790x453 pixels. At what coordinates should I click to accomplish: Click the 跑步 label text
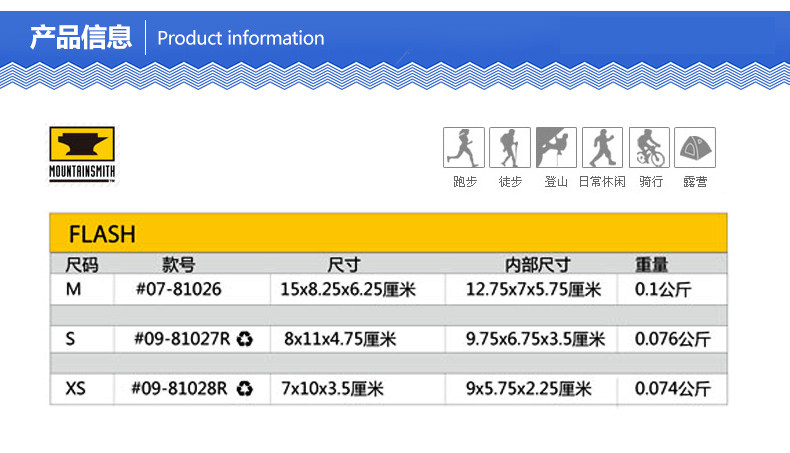(x=465, y=181)
